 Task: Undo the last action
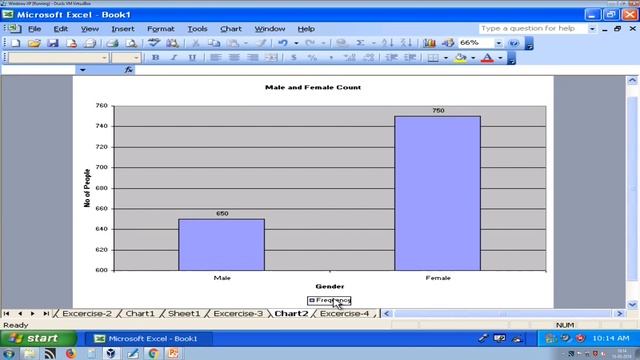pos(283,43)
